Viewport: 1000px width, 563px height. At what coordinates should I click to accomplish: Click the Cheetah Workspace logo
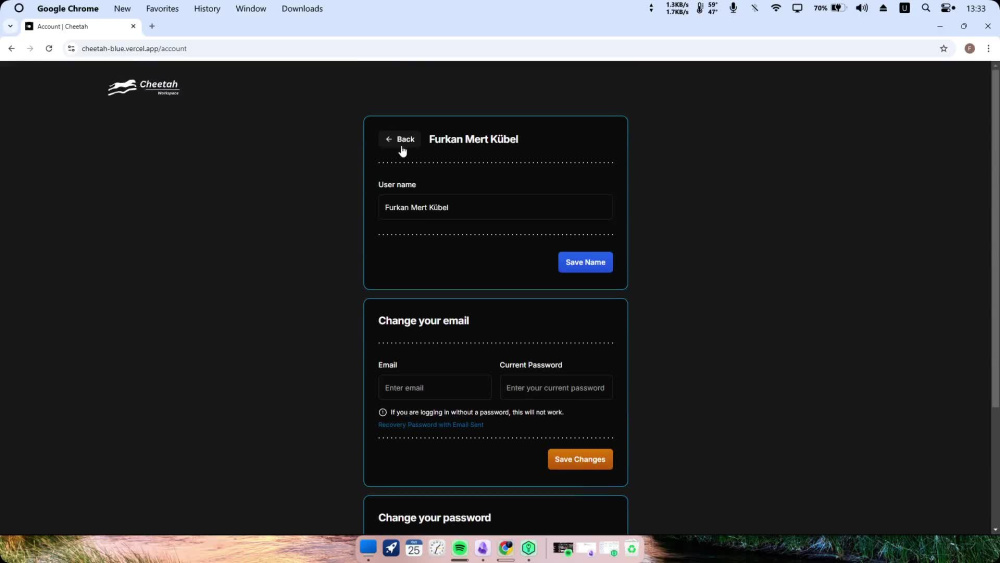(x=143, y=87)
